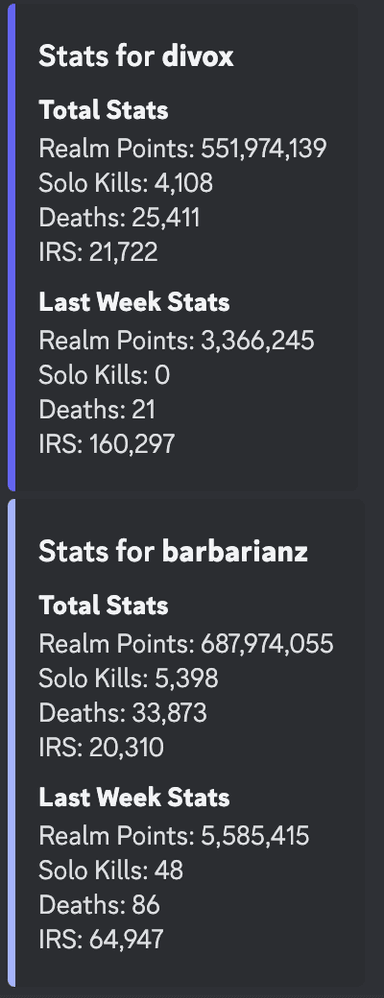
Task: Click the "Stats for divox" embed title
Action: 136,56
